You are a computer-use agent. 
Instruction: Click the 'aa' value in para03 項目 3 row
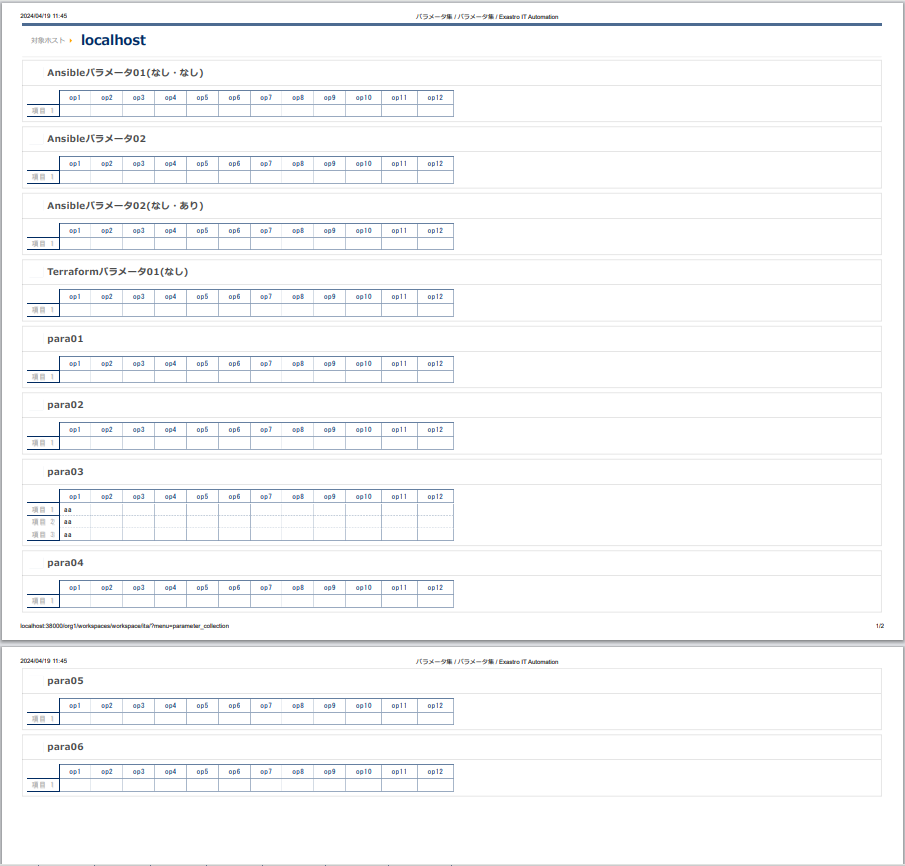pyautogui.click(x=68, y=535)
